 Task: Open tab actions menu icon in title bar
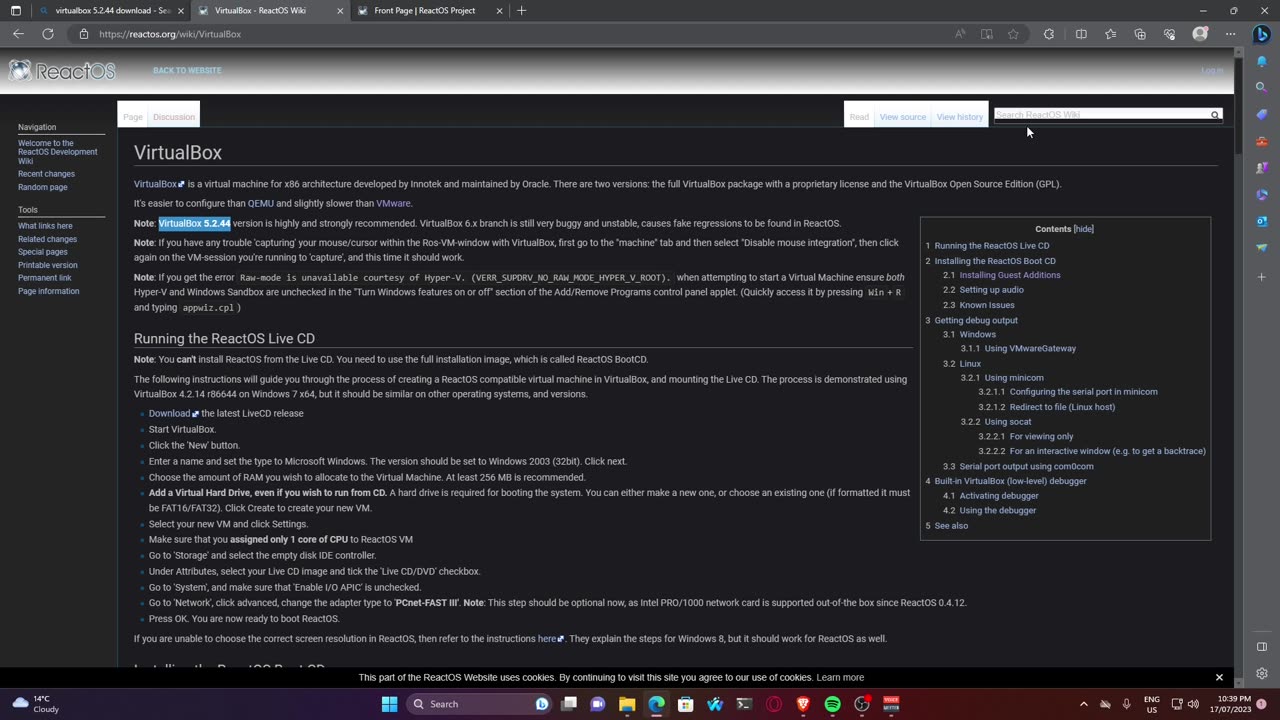[x=15, y=10]
